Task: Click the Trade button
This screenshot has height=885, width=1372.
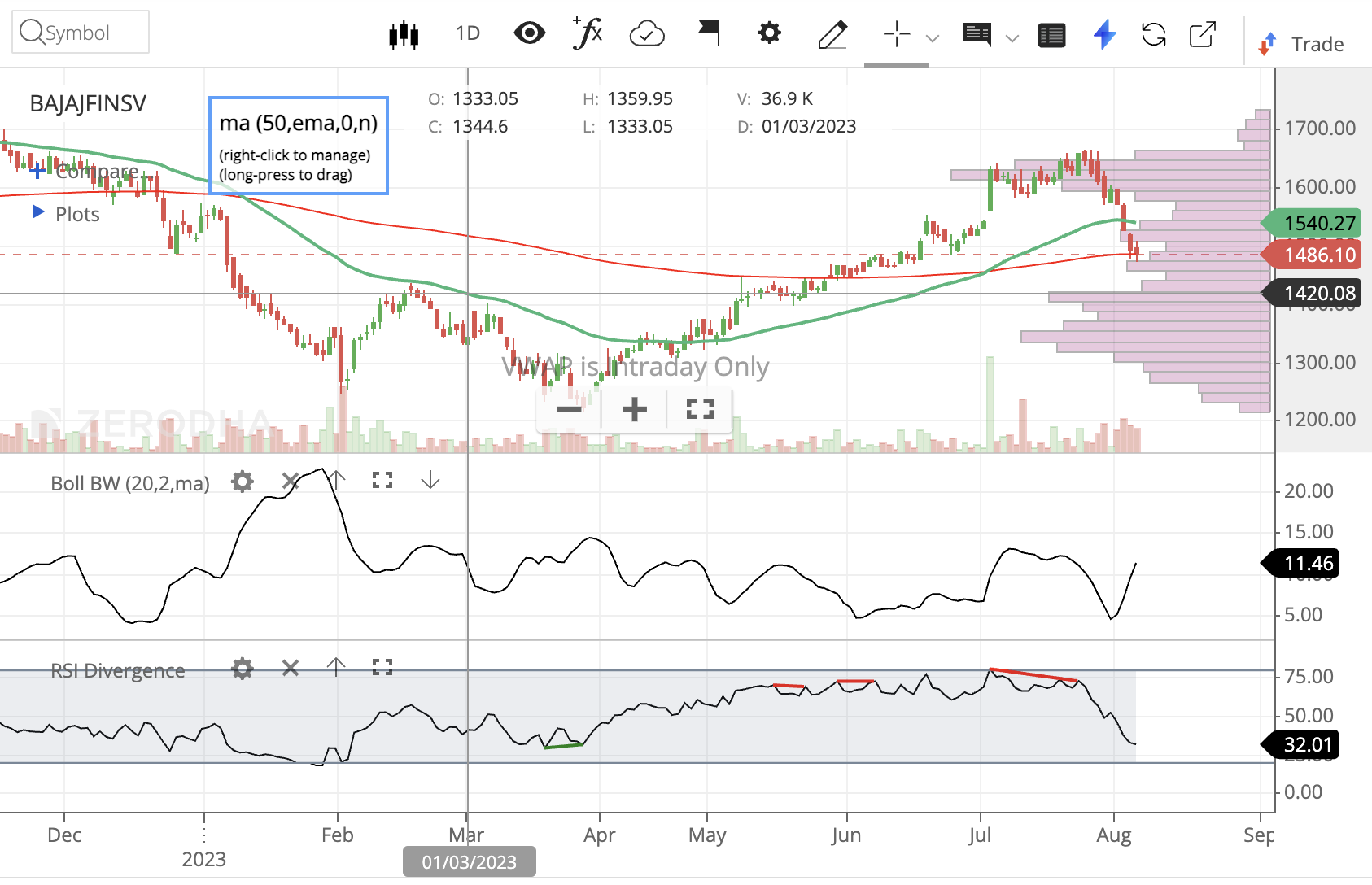Action: tap(1301, 44)
